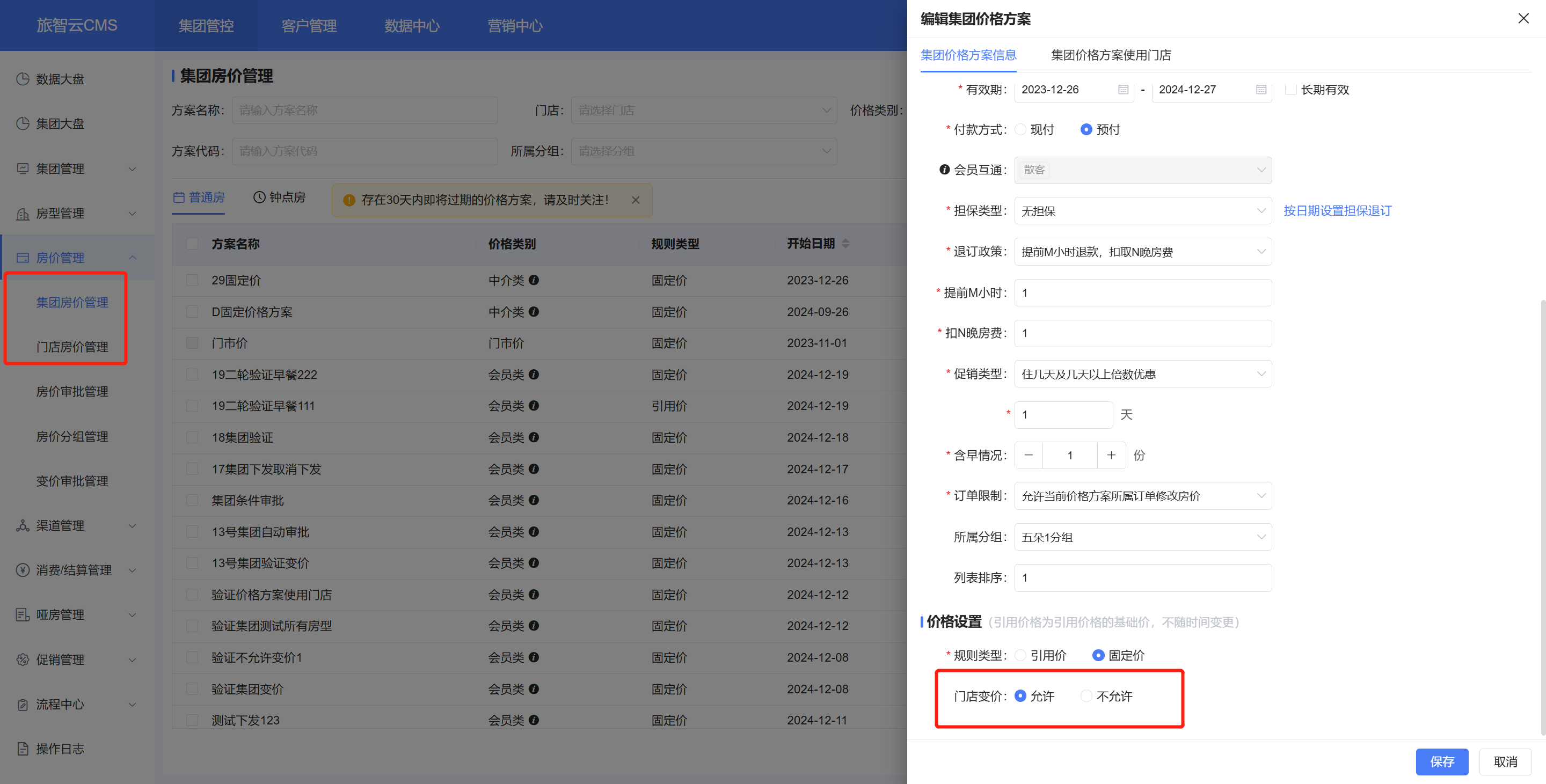
Task: Focus the 提前M小时 input field
Action: click(1143, 292)
